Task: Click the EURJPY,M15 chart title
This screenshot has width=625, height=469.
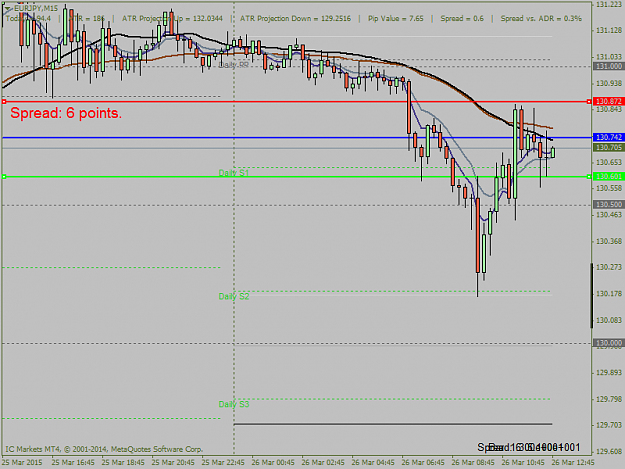Action: (35, 8)
